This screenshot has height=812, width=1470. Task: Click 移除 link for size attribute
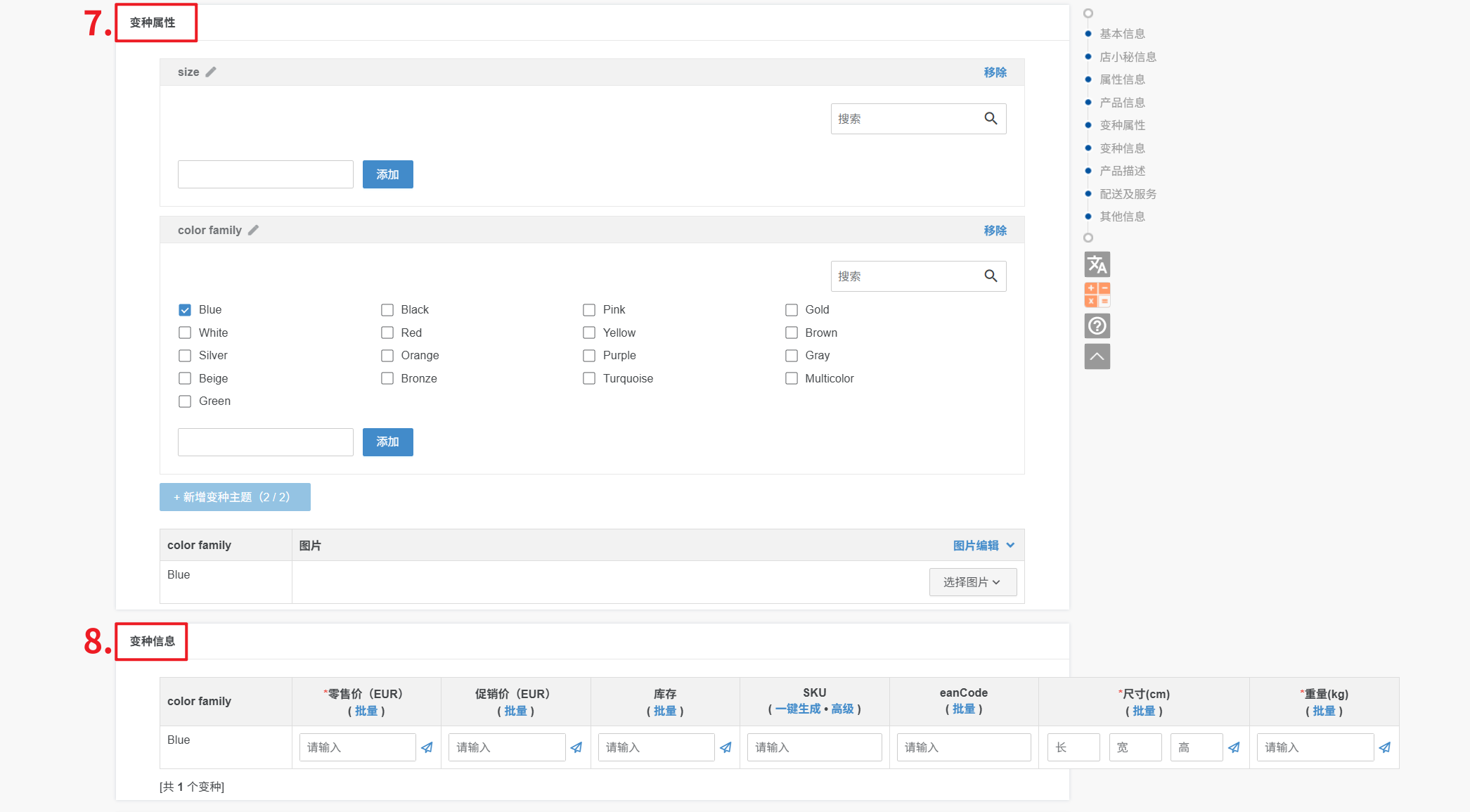[995, 72]
